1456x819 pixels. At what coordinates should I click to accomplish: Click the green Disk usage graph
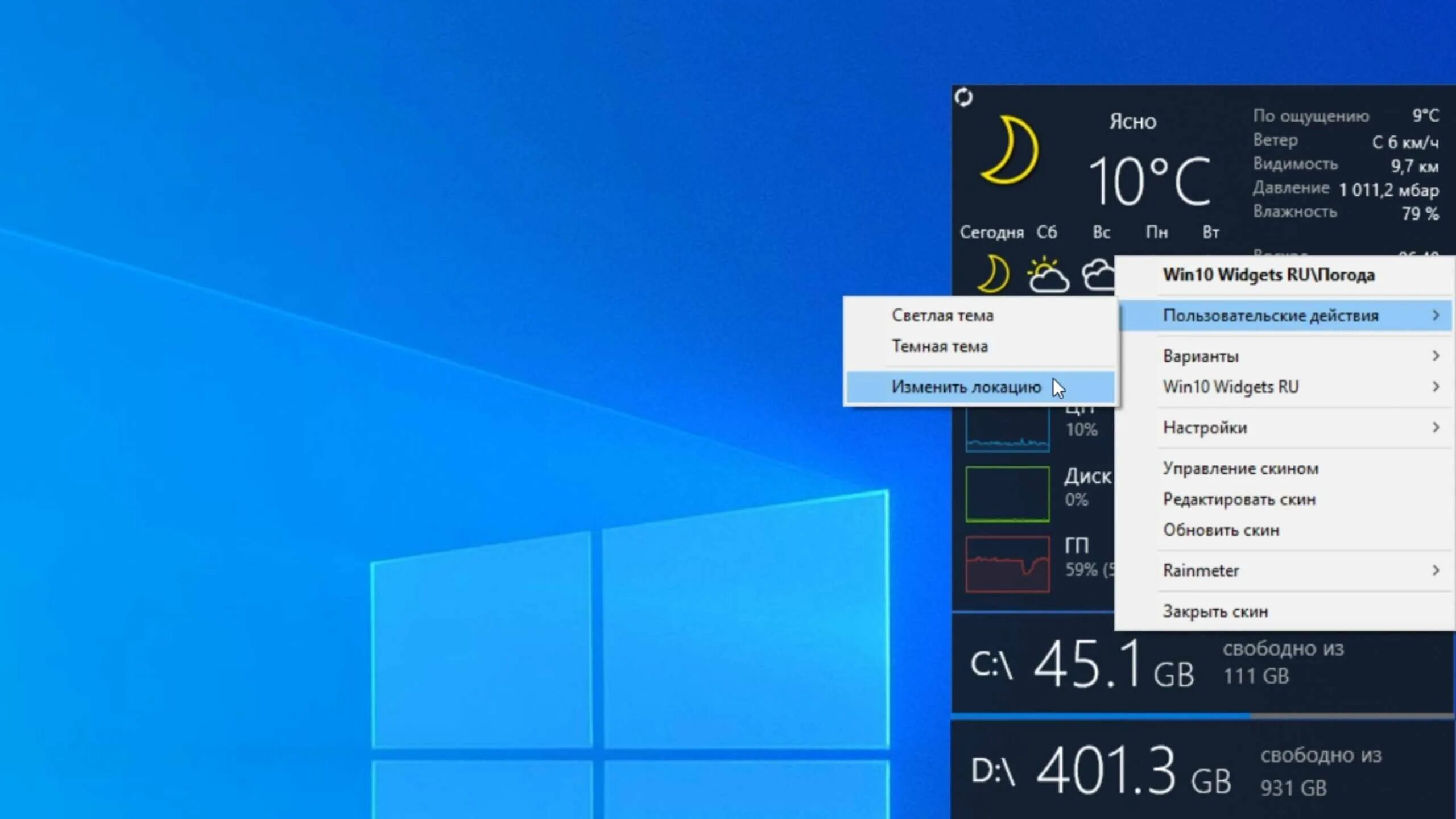point(1007,494)
